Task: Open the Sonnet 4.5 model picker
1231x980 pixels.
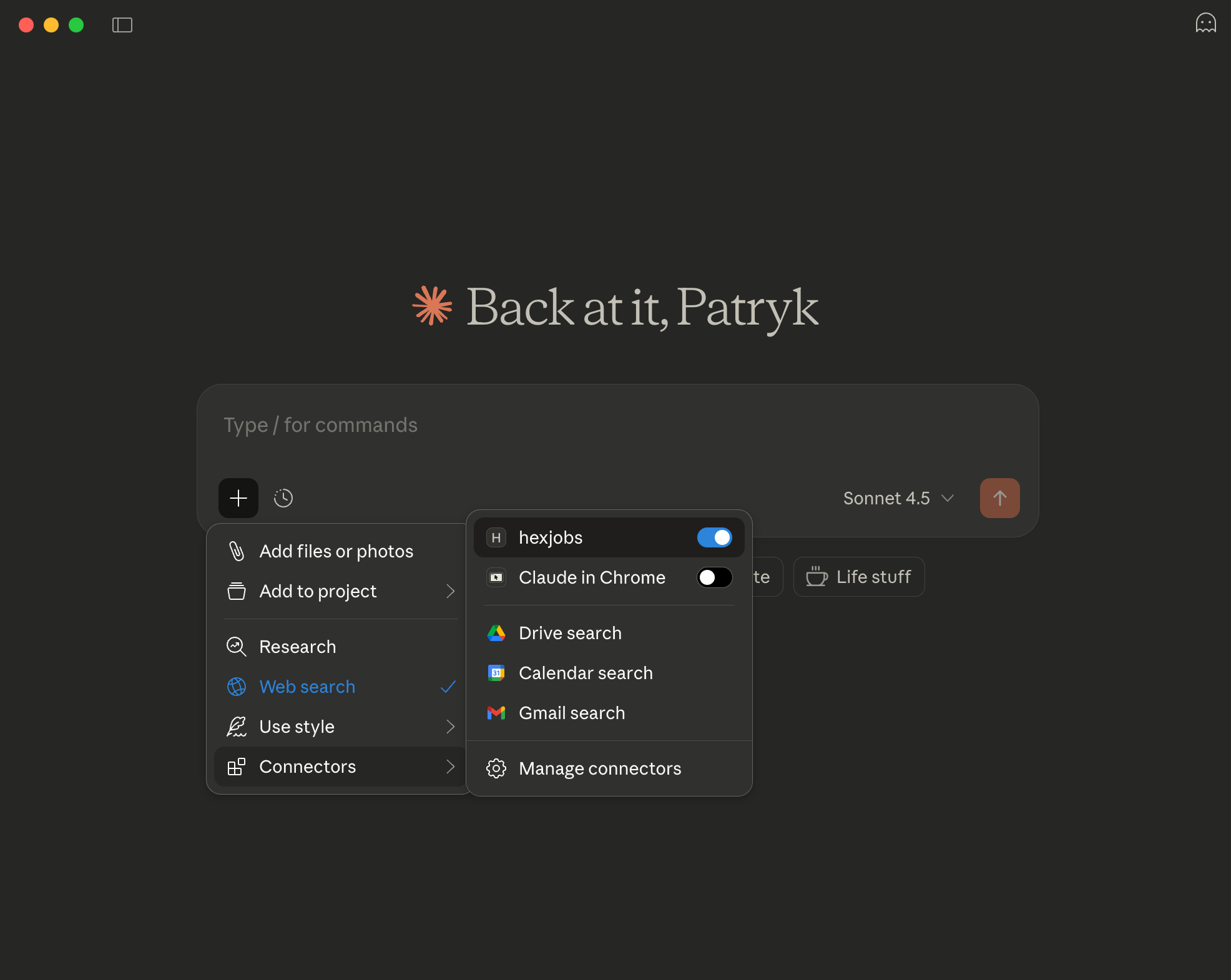Action: [898, 498]
